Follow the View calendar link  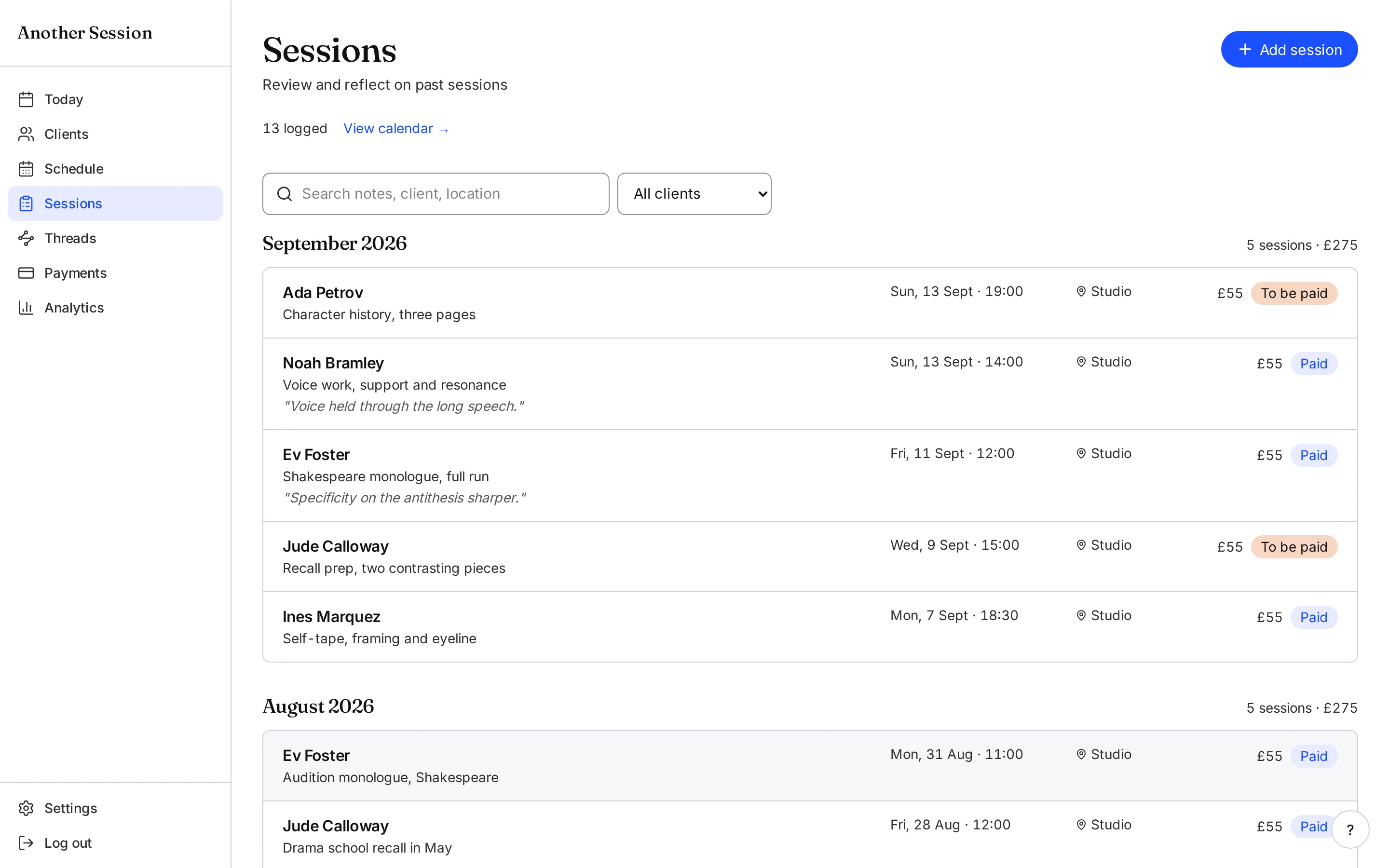coord(395,129)
